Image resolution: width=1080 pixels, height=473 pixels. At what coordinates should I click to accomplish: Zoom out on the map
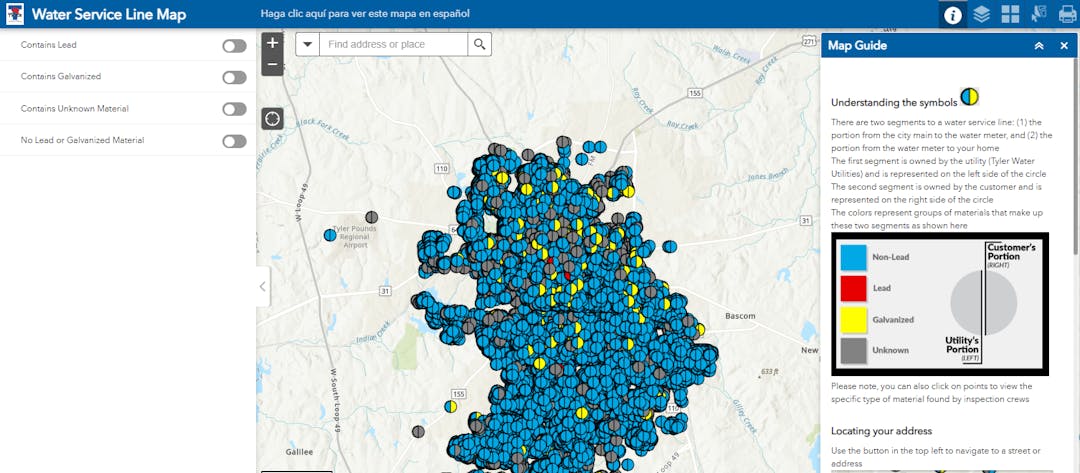tap(272, 65)
